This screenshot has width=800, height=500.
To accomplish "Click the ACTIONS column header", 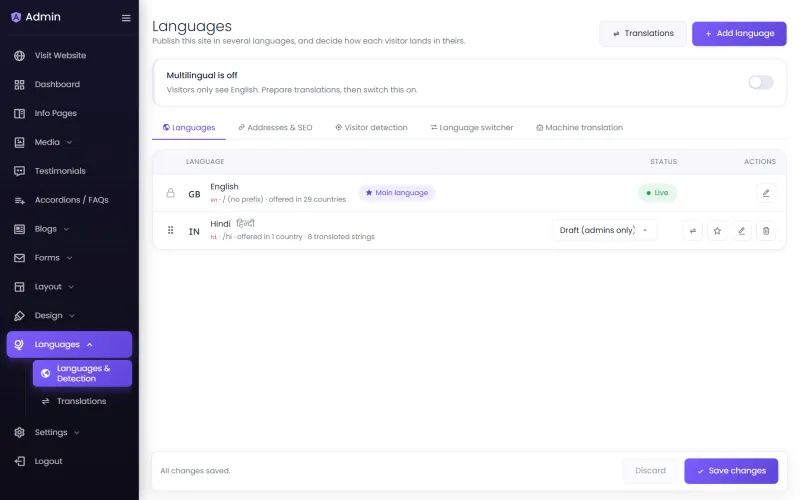I will [x=760, y=162].
